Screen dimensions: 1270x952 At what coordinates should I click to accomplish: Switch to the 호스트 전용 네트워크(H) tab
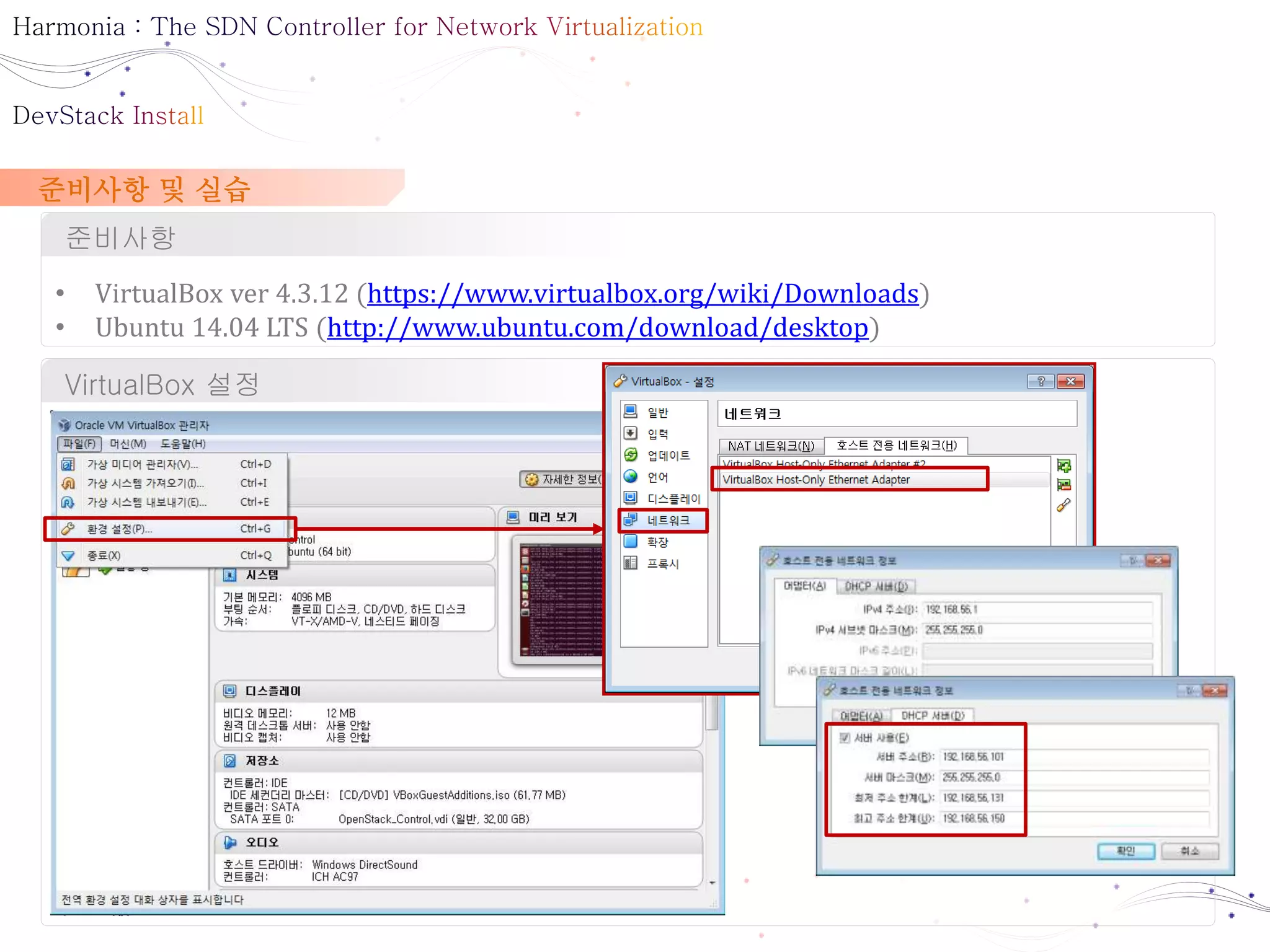pos(896,445)
